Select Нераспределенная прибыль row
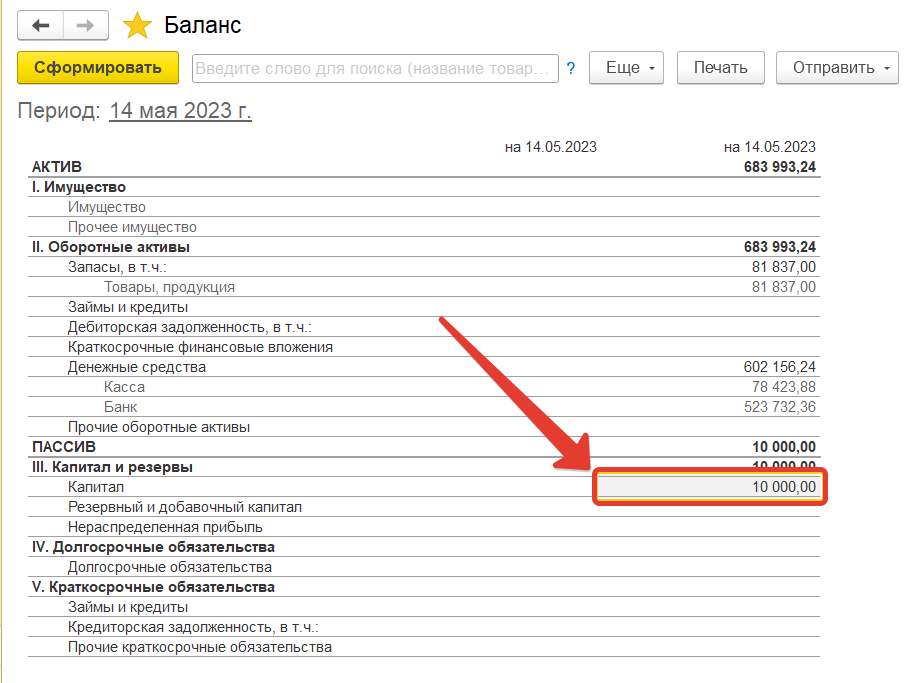 pyautogui.click(x=165, y=527)
